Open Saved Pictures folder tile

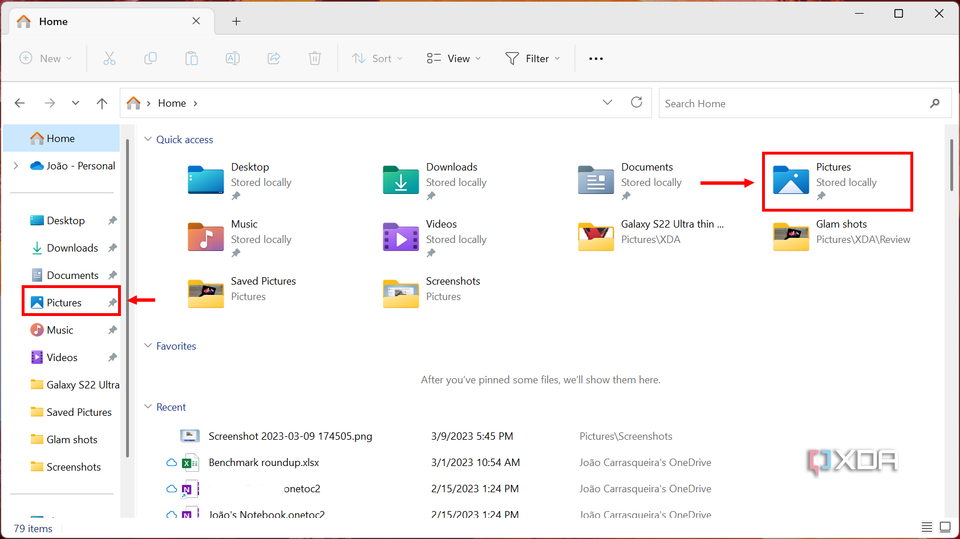242,292
